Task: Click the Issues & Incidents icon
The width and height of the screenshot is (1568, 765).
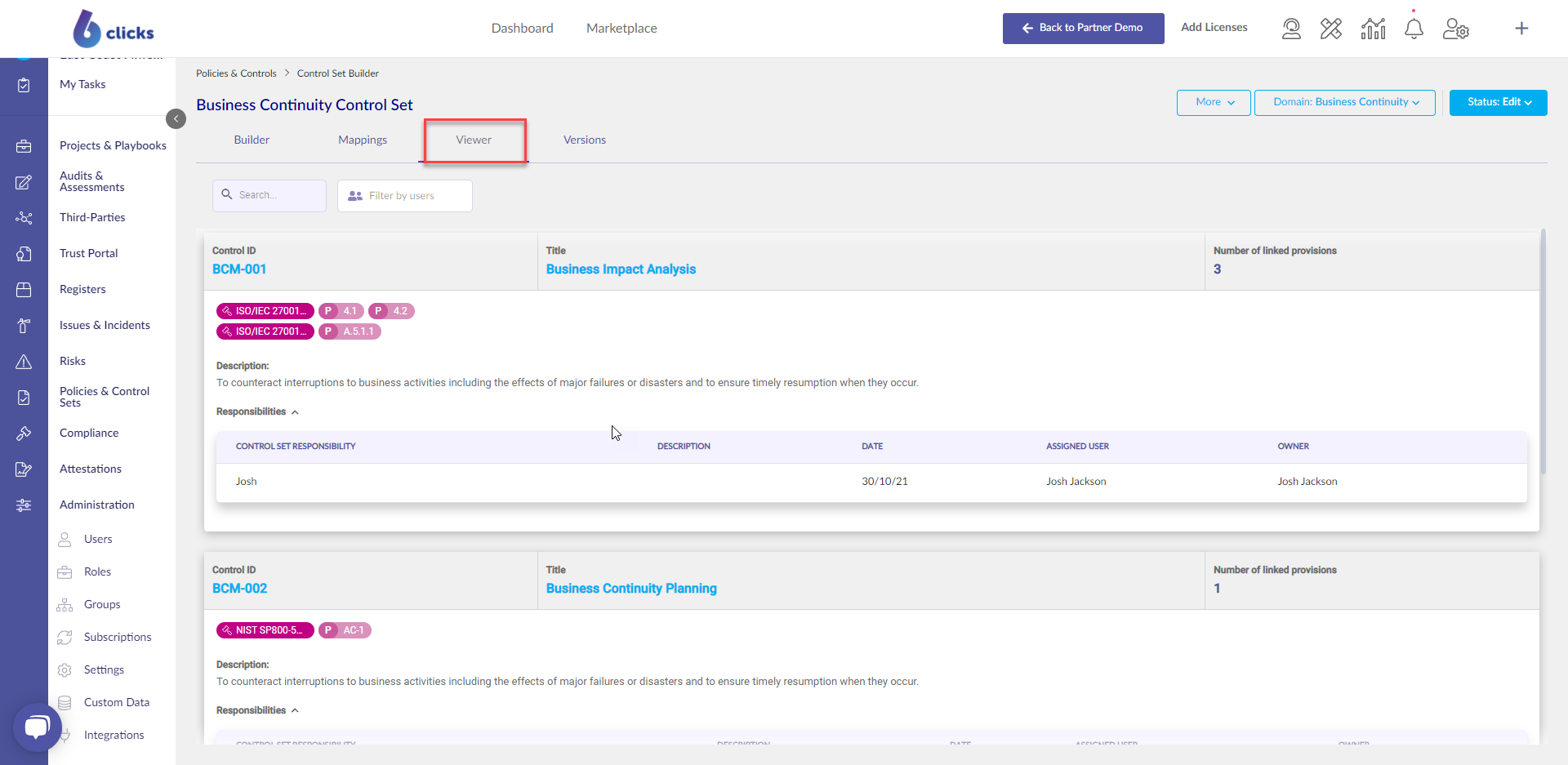Action: 24,326
